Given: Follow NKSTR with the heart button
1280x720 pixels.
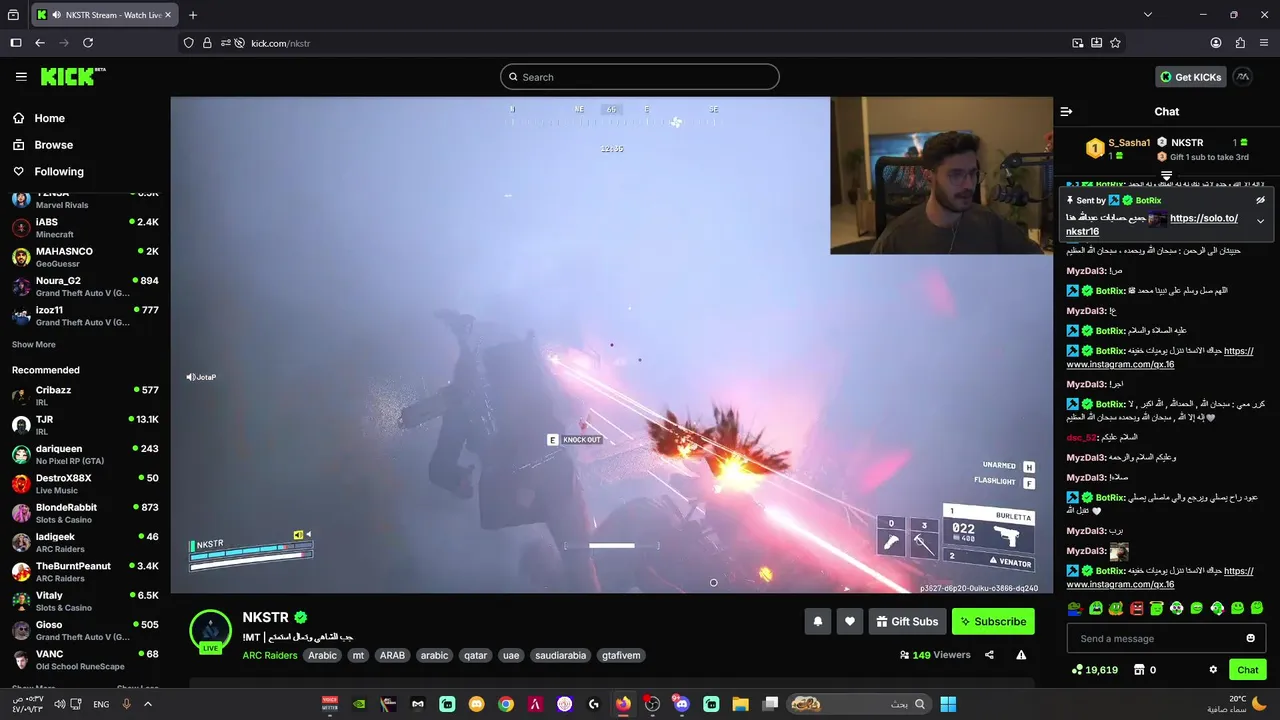Looking at the screenshot, I should (850, 621).
